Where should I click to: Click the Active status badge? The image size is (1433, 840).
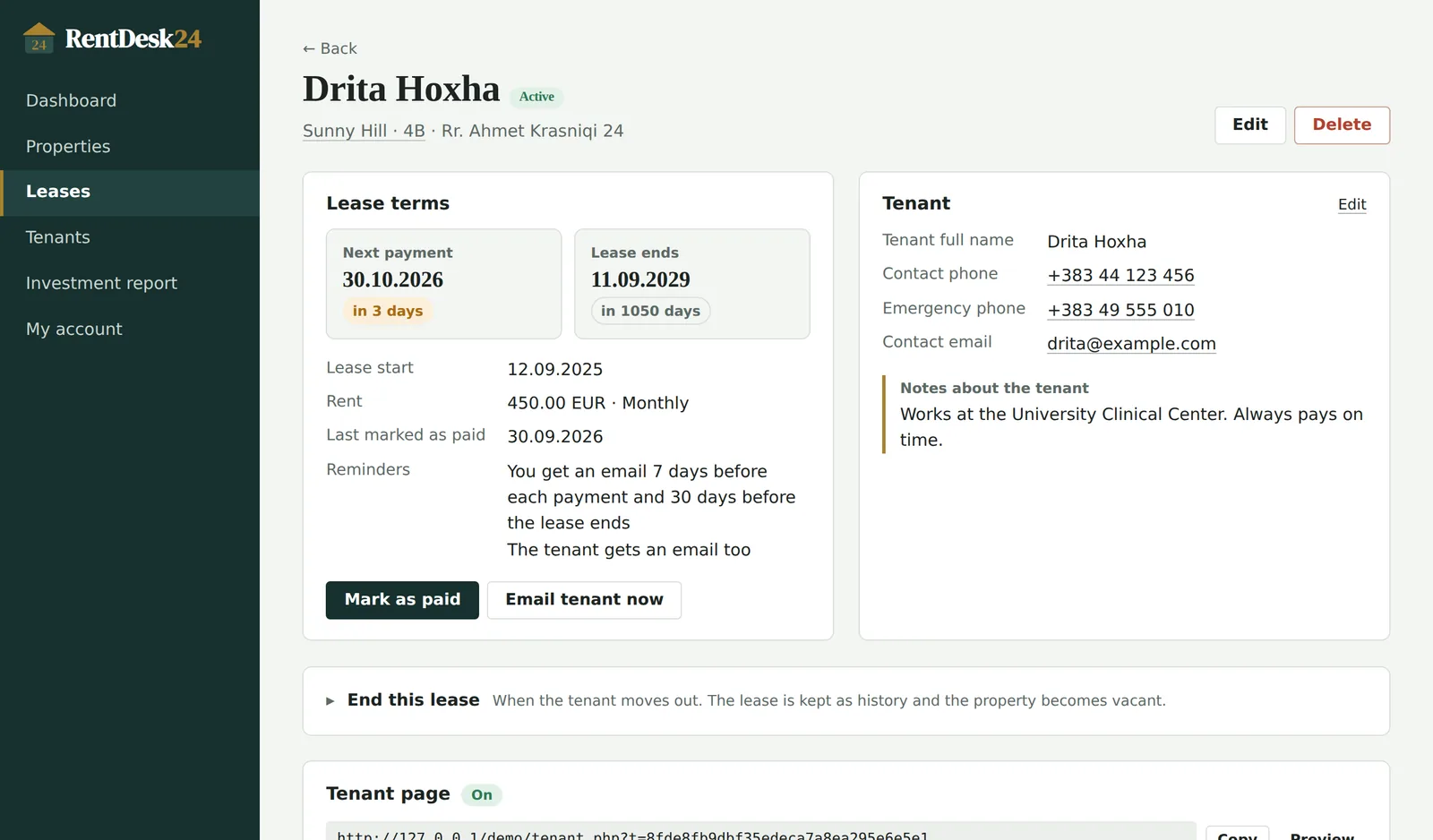[536, 97]
